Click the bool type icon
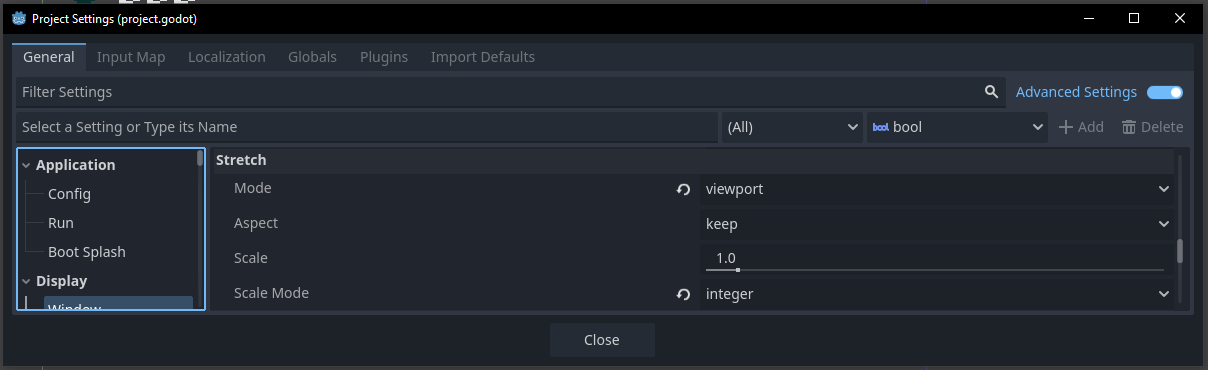The width and height of the screenshot is (1208, 370). click(x=880, y=127)
